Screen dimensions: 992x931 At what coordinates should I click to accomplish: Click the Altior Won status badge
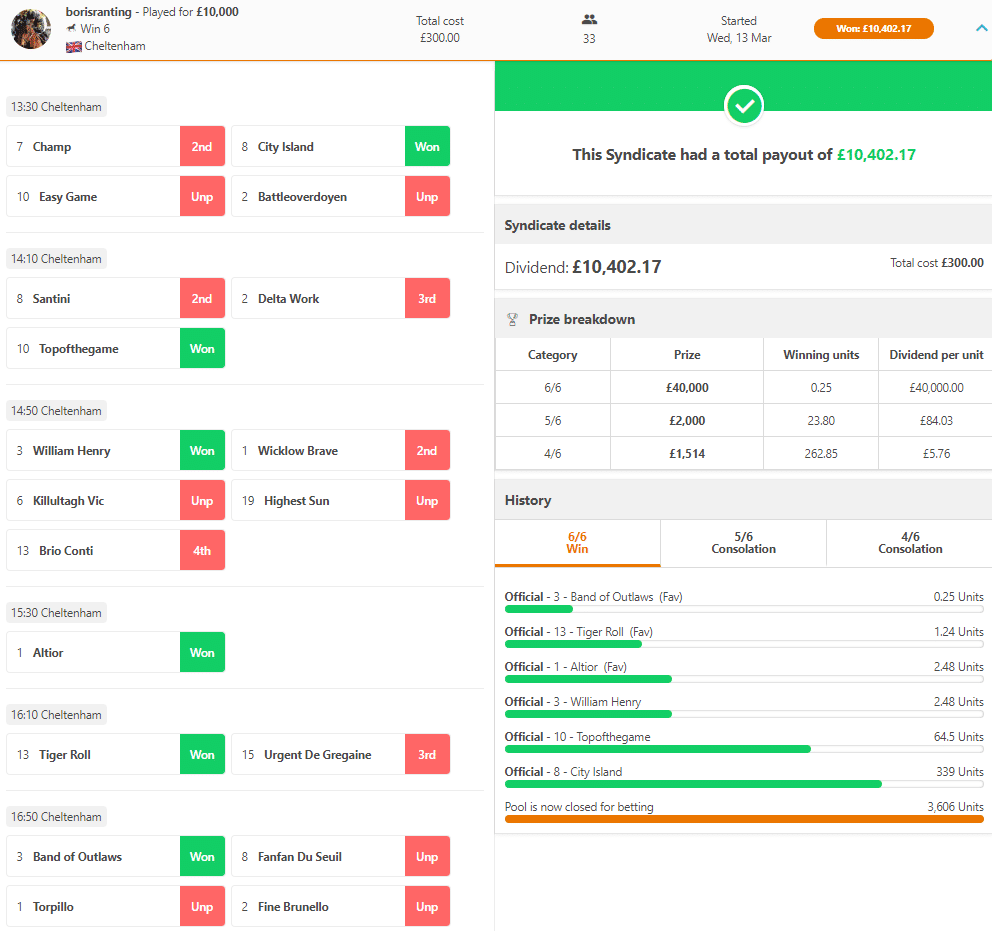(202, 653)
